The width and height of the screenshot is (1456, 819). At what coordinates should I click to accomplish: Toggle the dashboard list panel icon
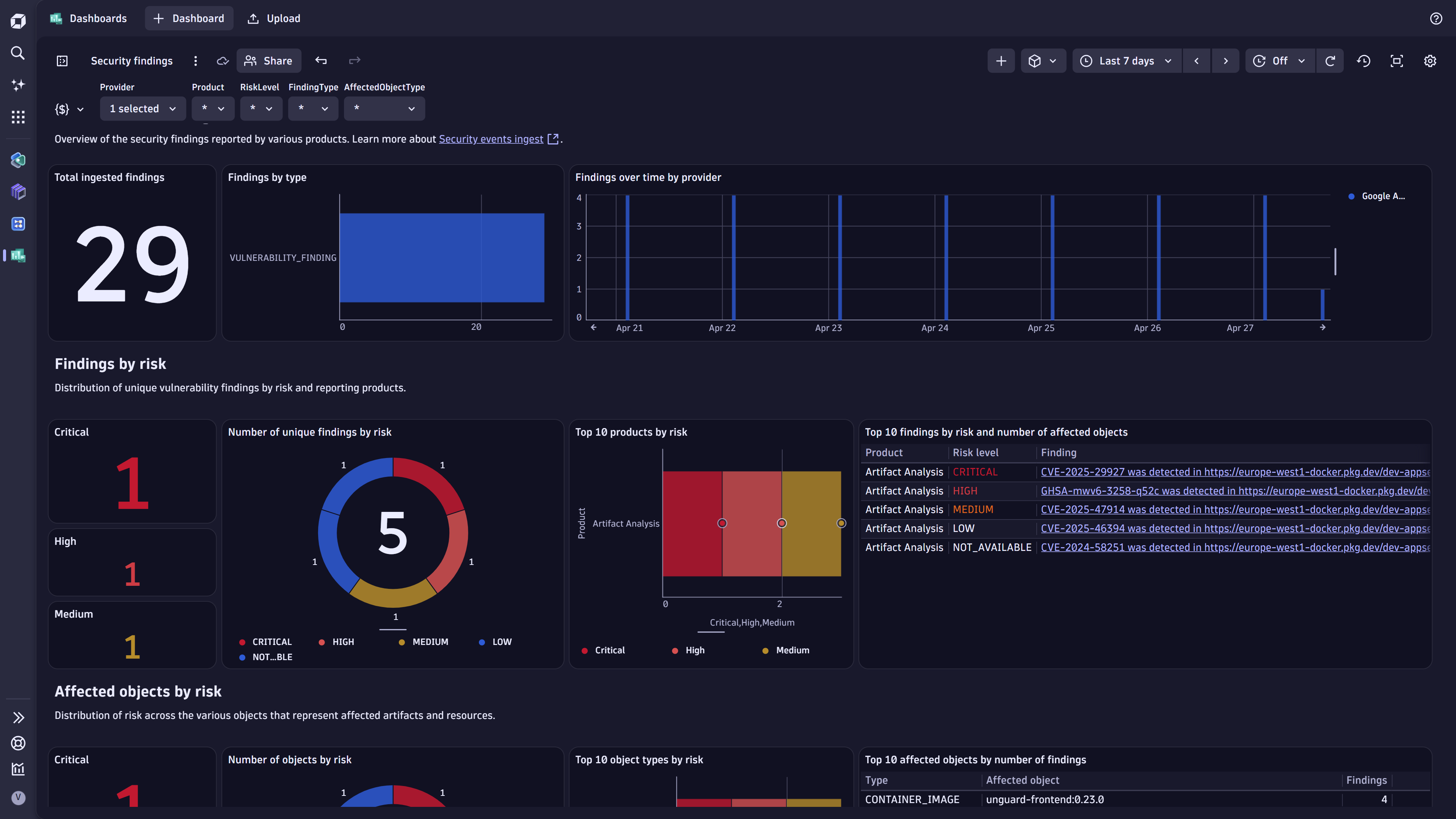click(62, 61)
